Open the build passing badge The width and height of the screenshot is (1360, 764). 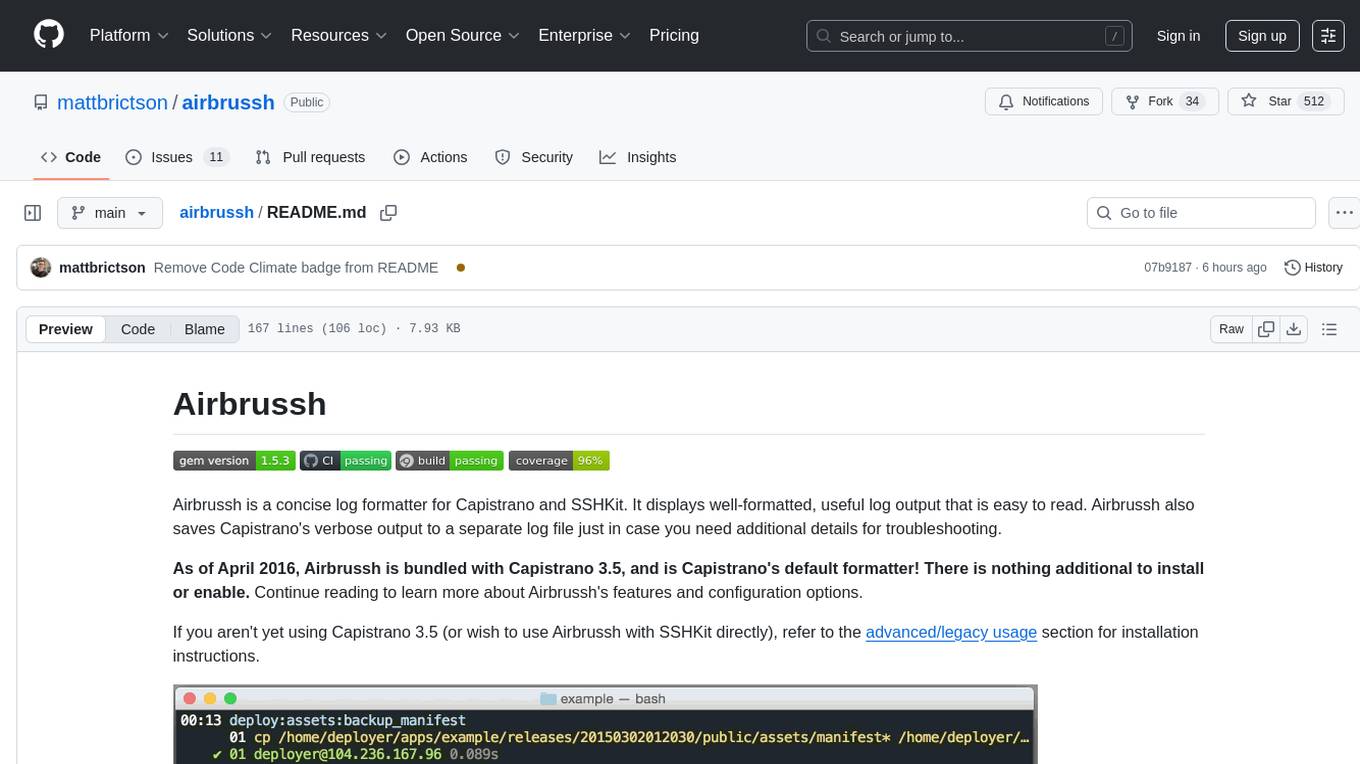tap(448, 461)
